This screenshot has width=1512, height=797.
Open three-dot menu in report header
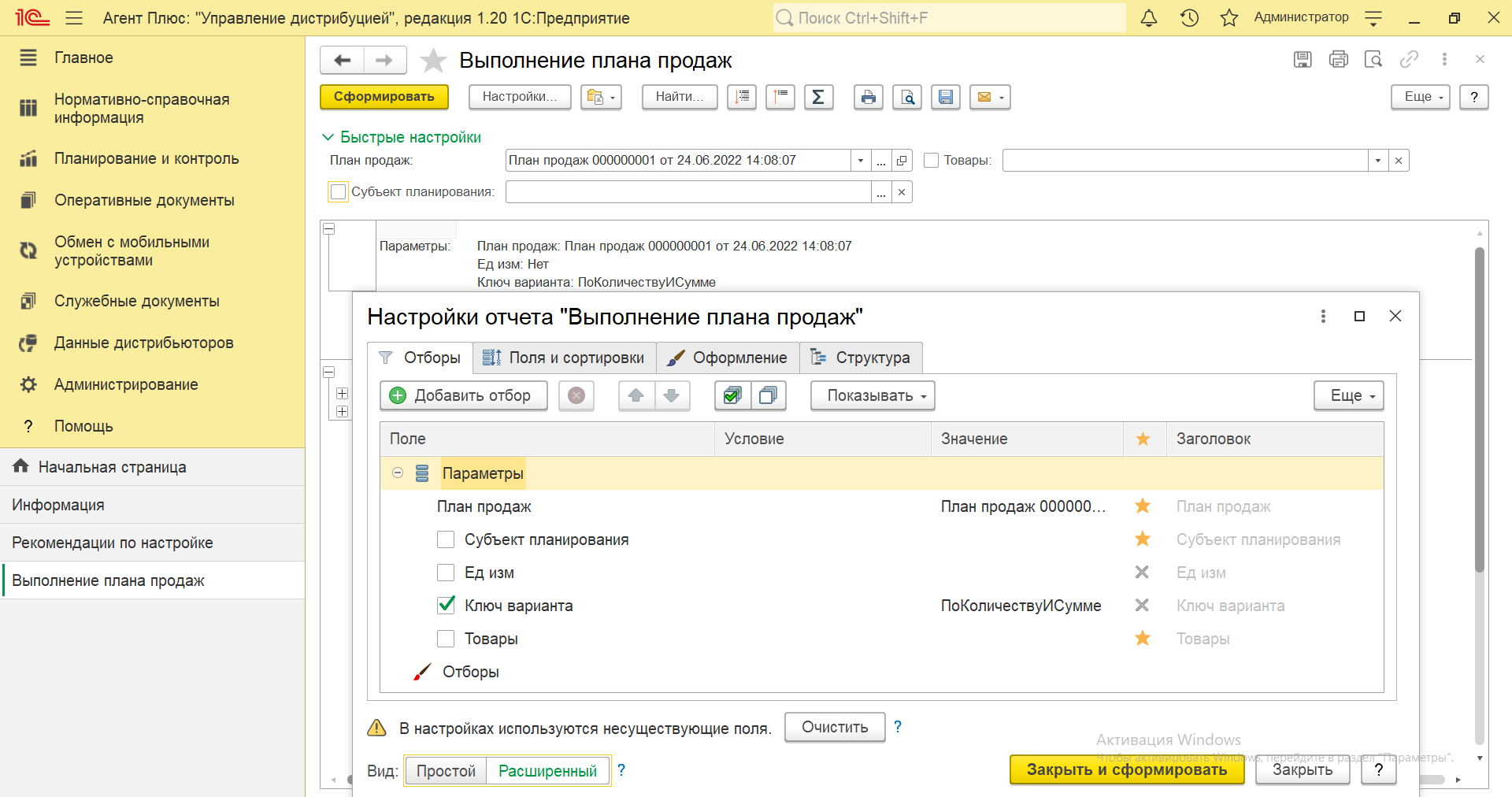click(x=1444, y=59)
